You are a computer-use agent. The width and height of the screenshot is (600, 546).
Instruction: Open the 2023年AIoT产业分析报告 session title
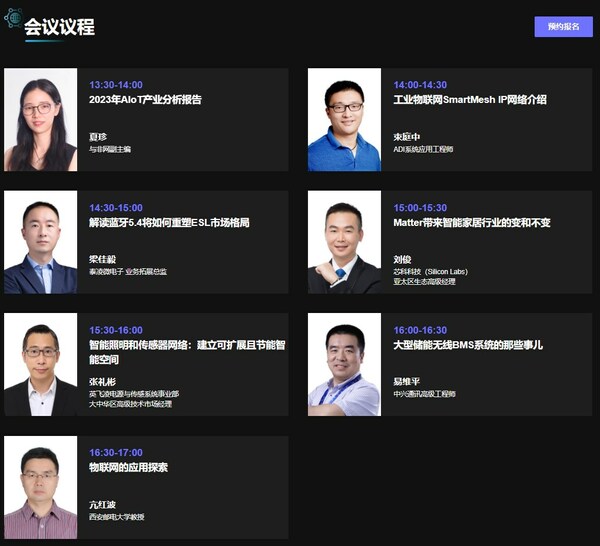point(145,100)
